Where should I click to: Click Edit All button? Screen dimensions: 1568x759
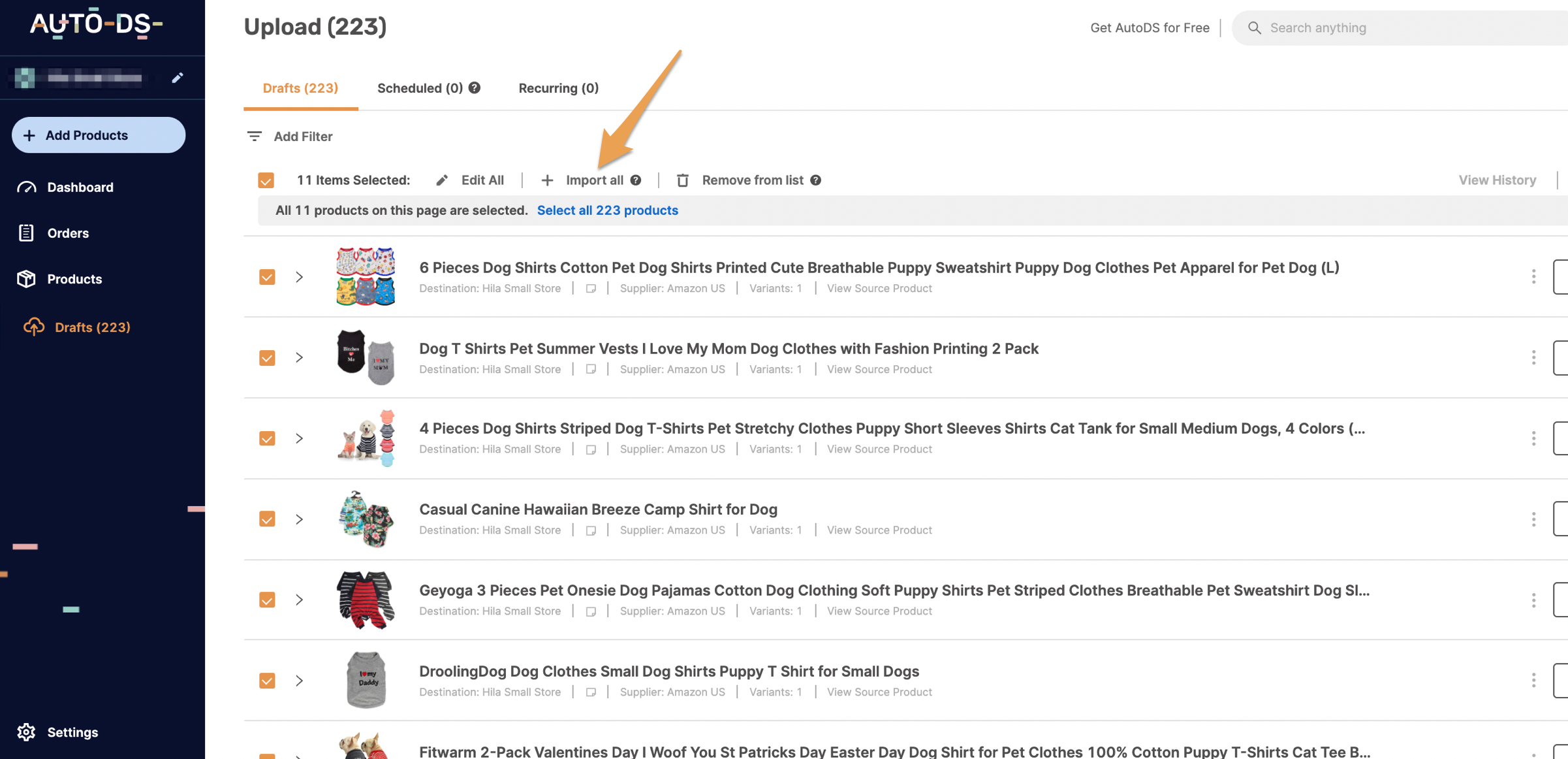470,180
